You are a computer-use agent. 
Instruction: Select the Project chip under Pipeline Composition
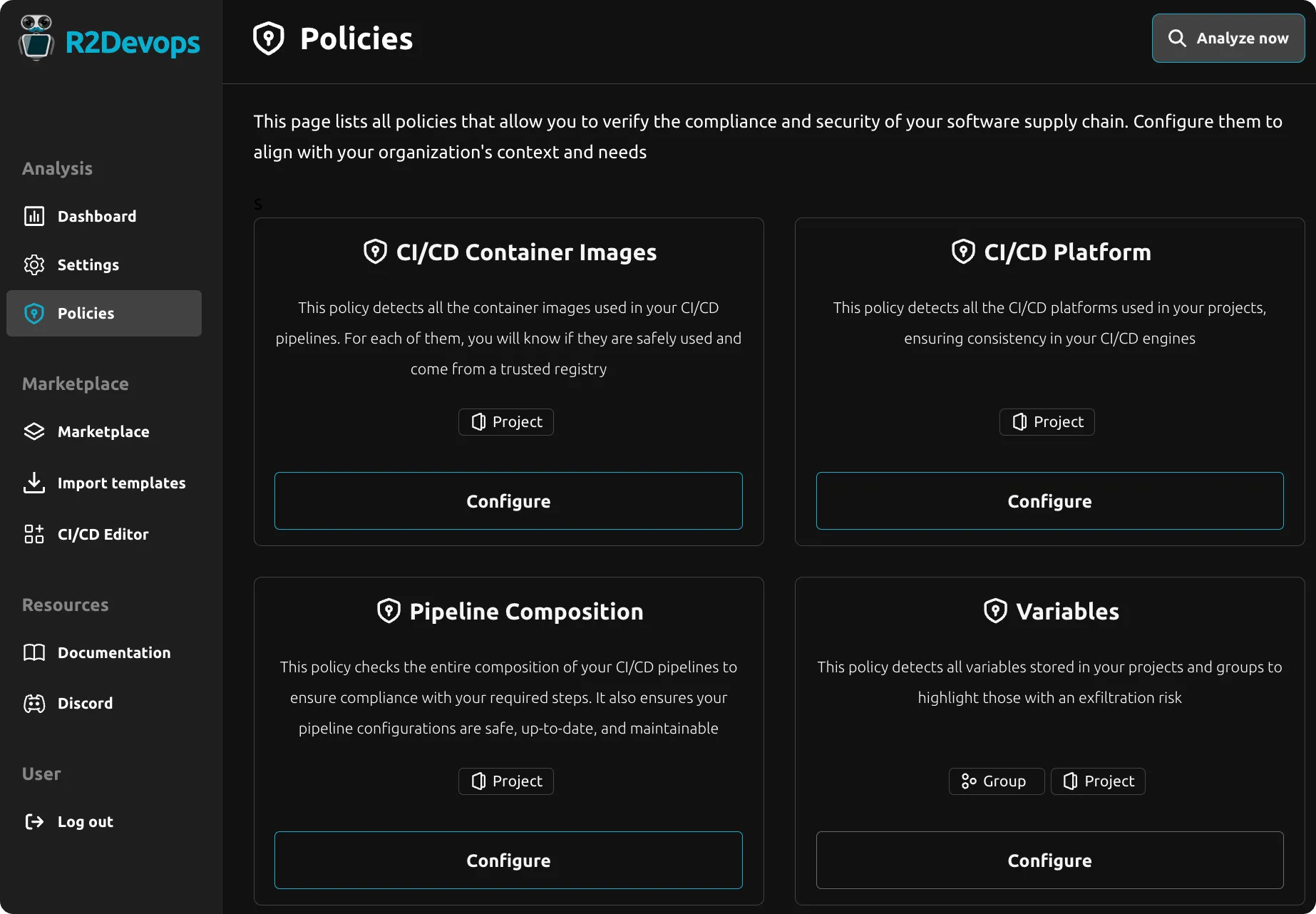[x=506, y=781]
